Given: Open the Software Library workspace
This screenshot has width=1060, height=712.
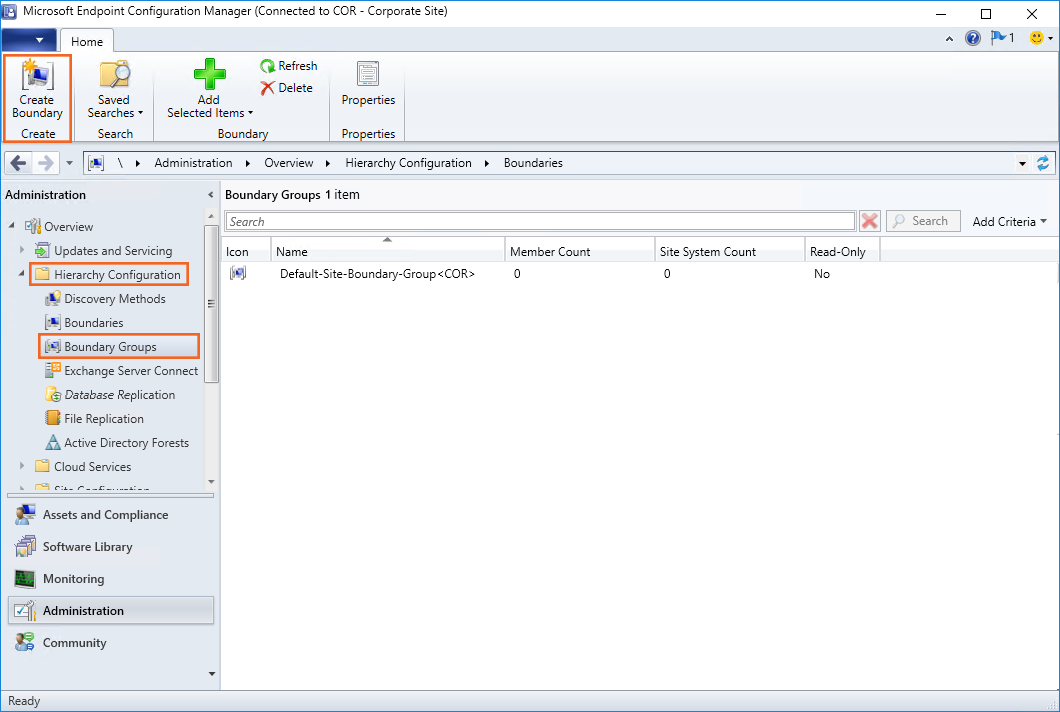Looking at the screenshot, I should click(87, 547).
